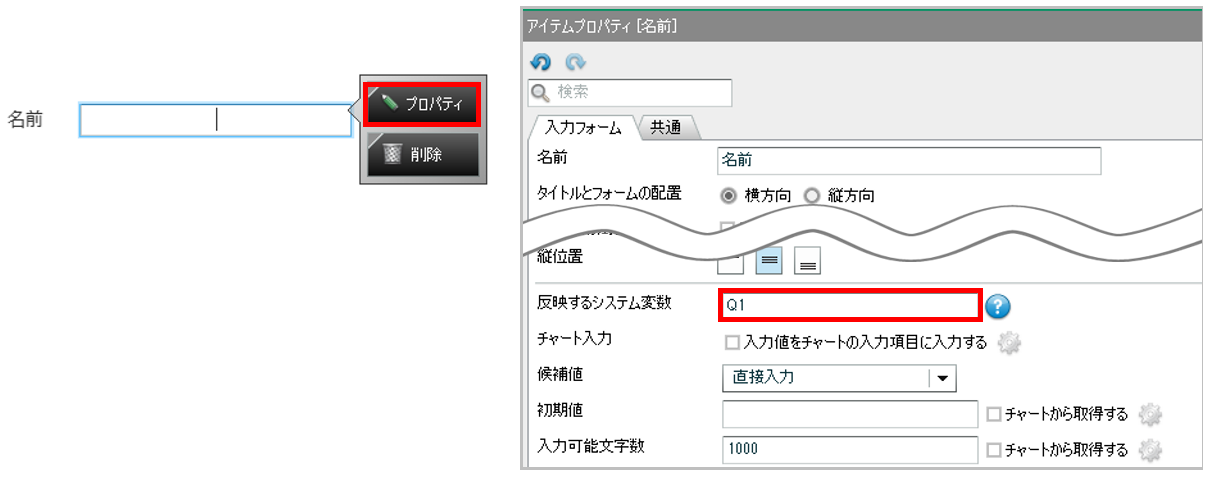Click 反映するシステム変数 field containing Q1

(x=849, y=305)
